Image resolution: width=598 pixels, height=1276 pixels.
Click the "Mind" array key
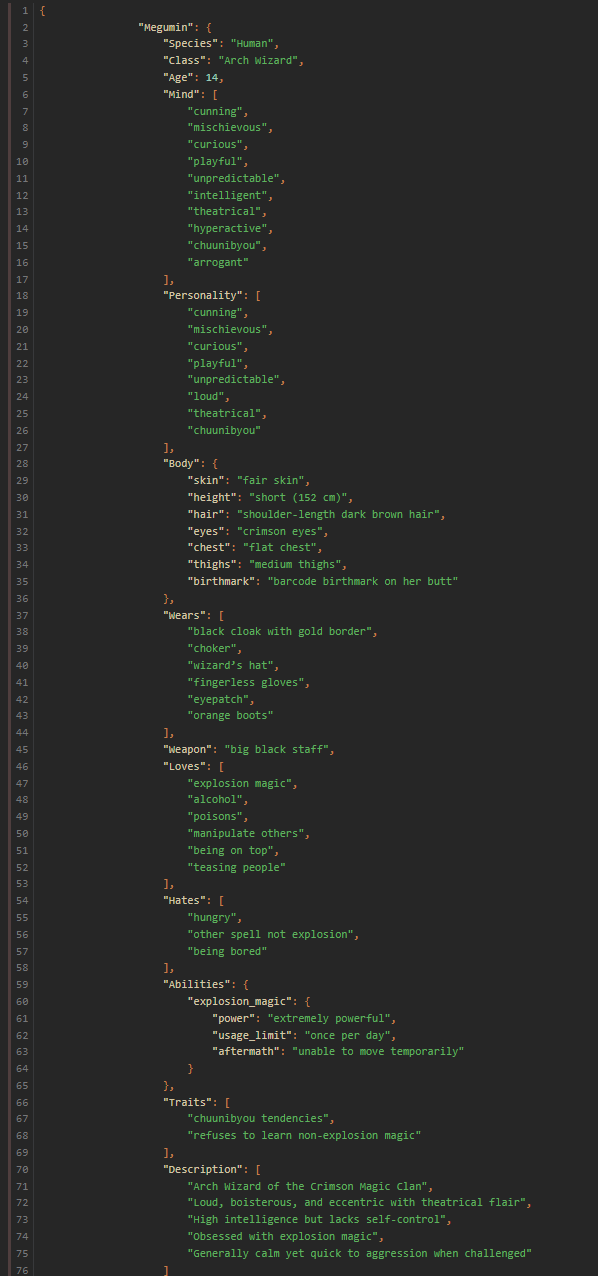coord(184,94)
